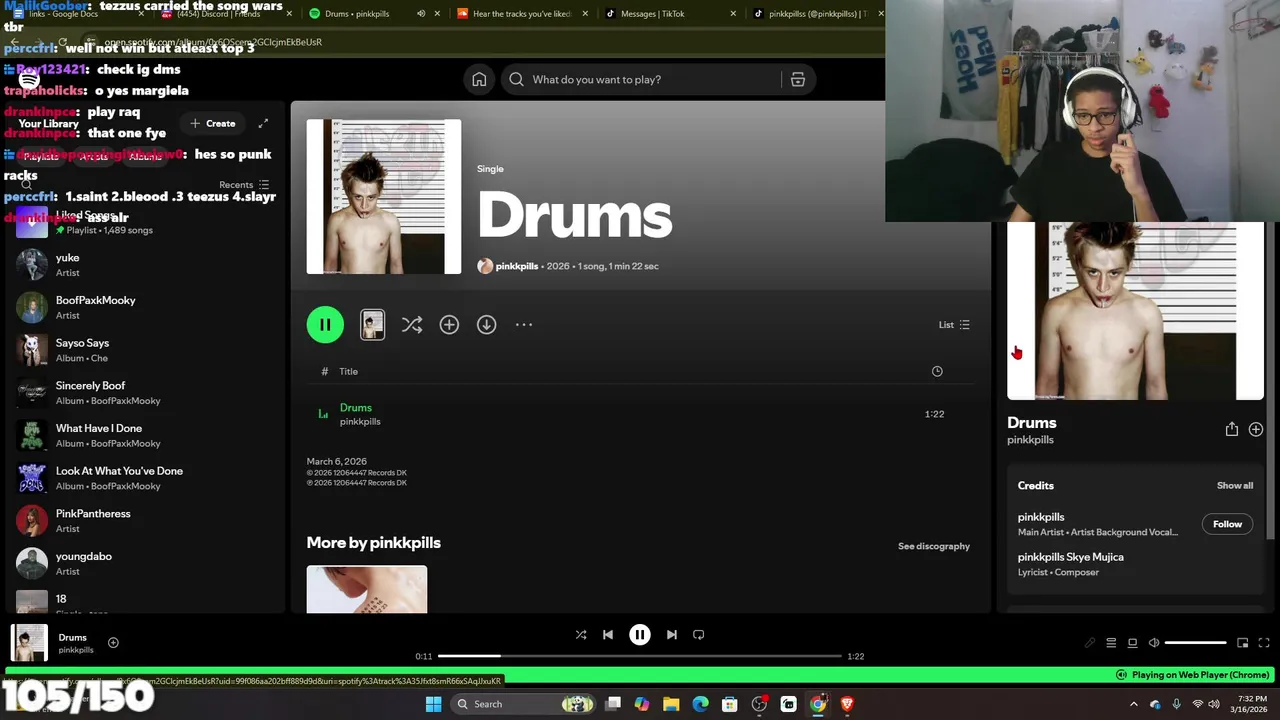Add Drums to Liked Songs in Now Playing panel

point(1256,429)
